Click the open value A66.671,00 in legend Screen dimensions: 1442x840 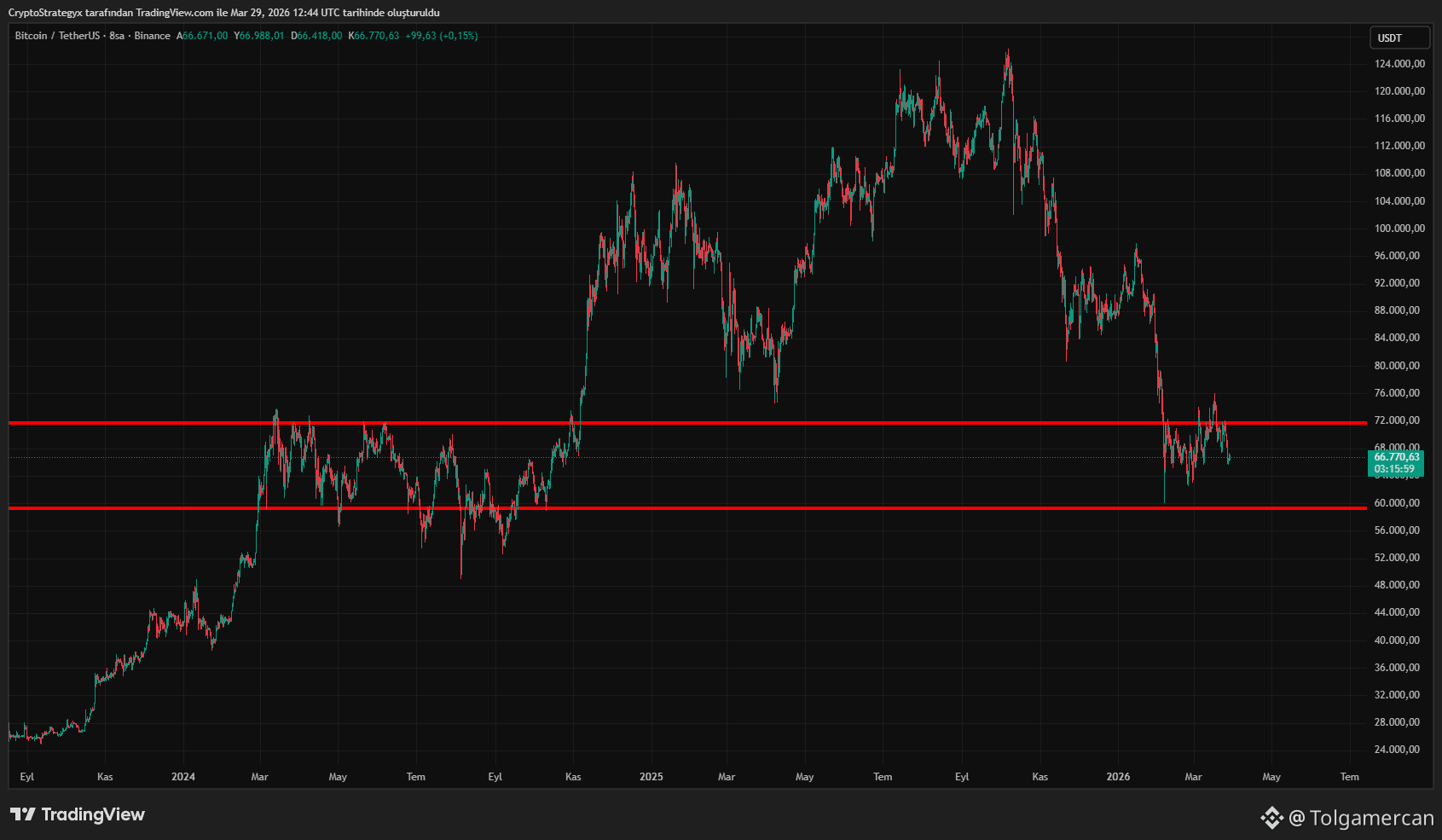(202, 36)
